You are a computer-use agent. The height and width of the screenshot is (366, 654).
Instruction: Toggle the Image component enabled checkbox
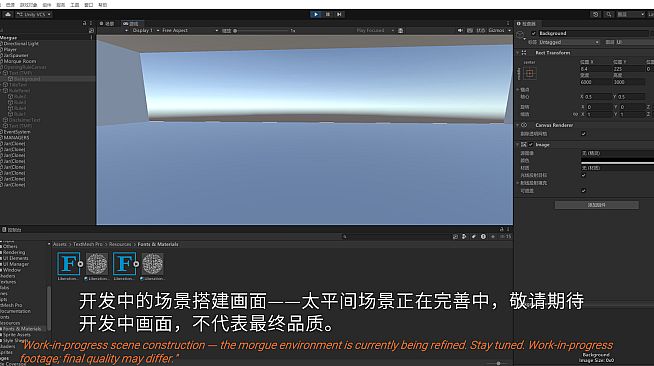531,145
